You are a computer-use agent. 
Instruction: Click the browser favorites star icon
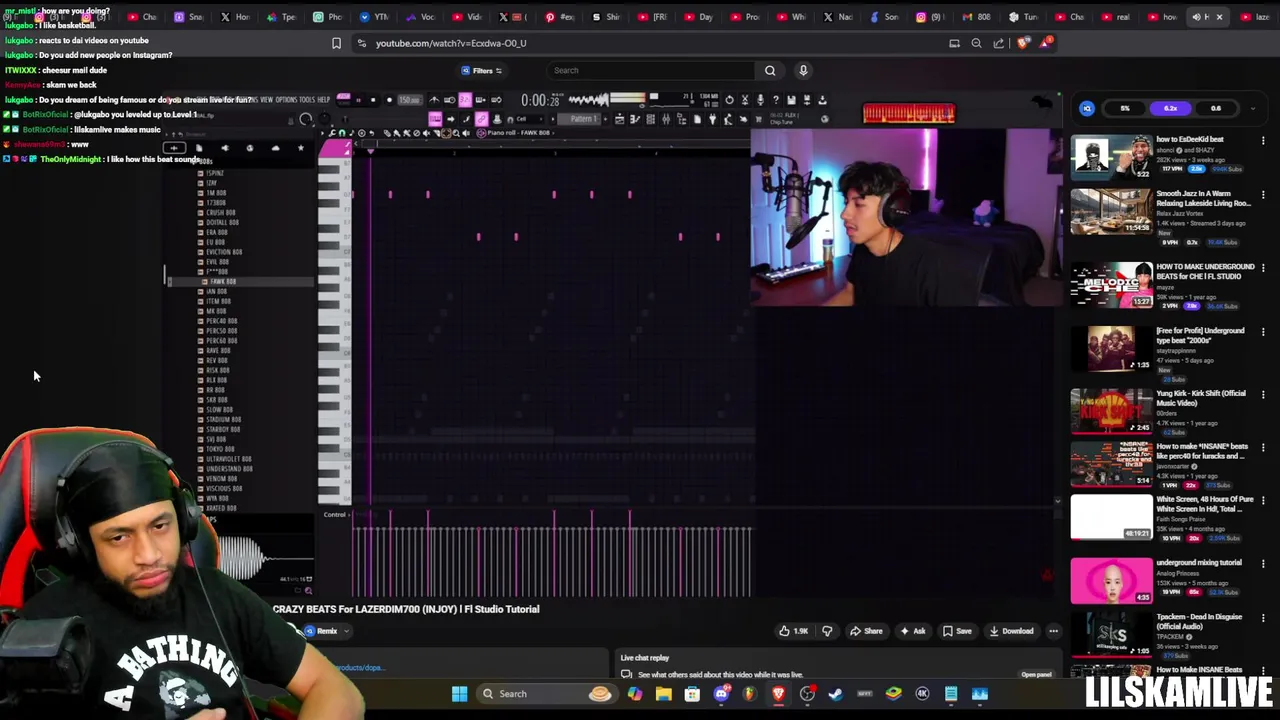[300, 148]
